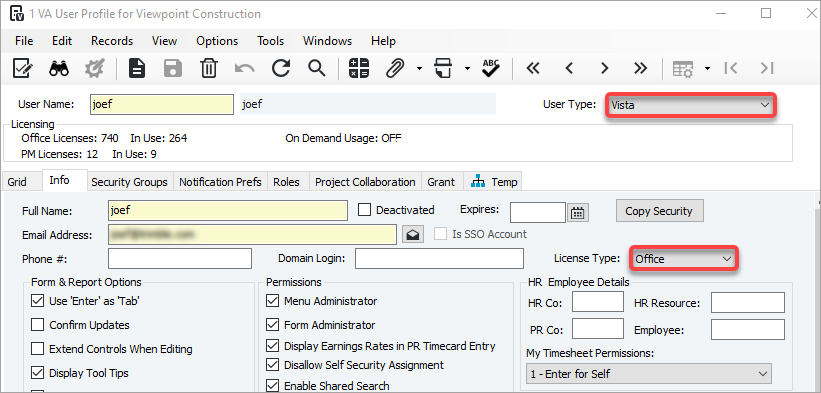Click the save floppy disk icon

[173, 68]
